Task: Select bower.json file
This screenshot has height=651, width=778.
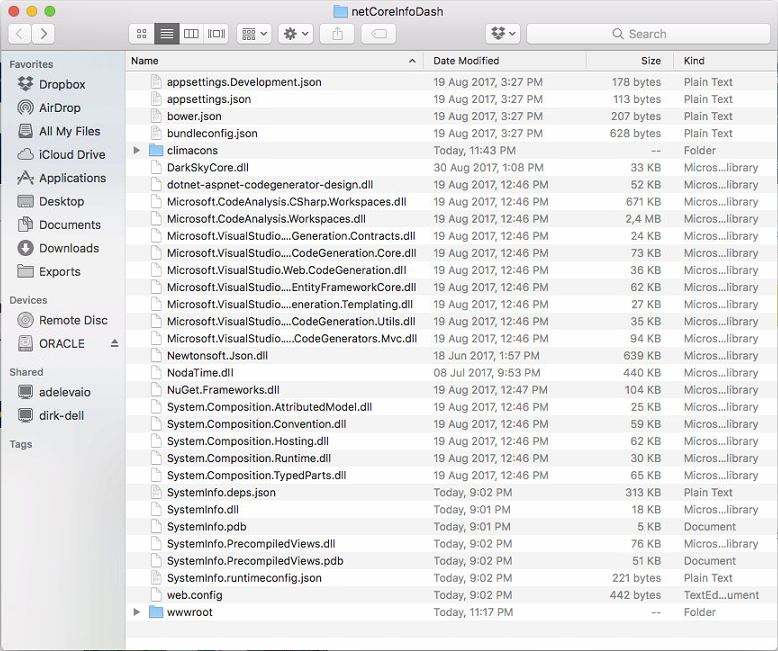Action: pyautogui.click(x=452, y=116)
